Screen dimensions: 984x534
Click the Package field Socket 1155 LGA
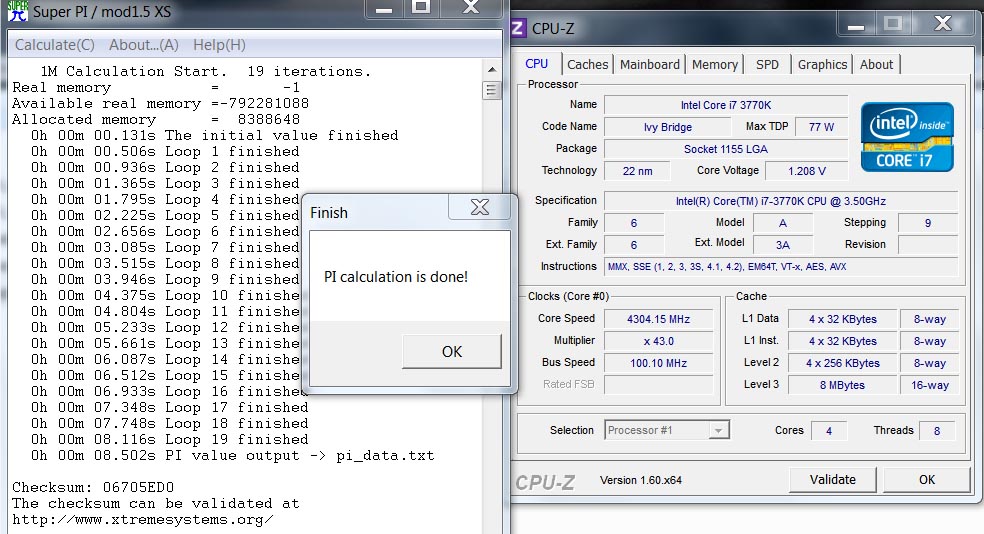pyautogui.click(x=726, y=149)
